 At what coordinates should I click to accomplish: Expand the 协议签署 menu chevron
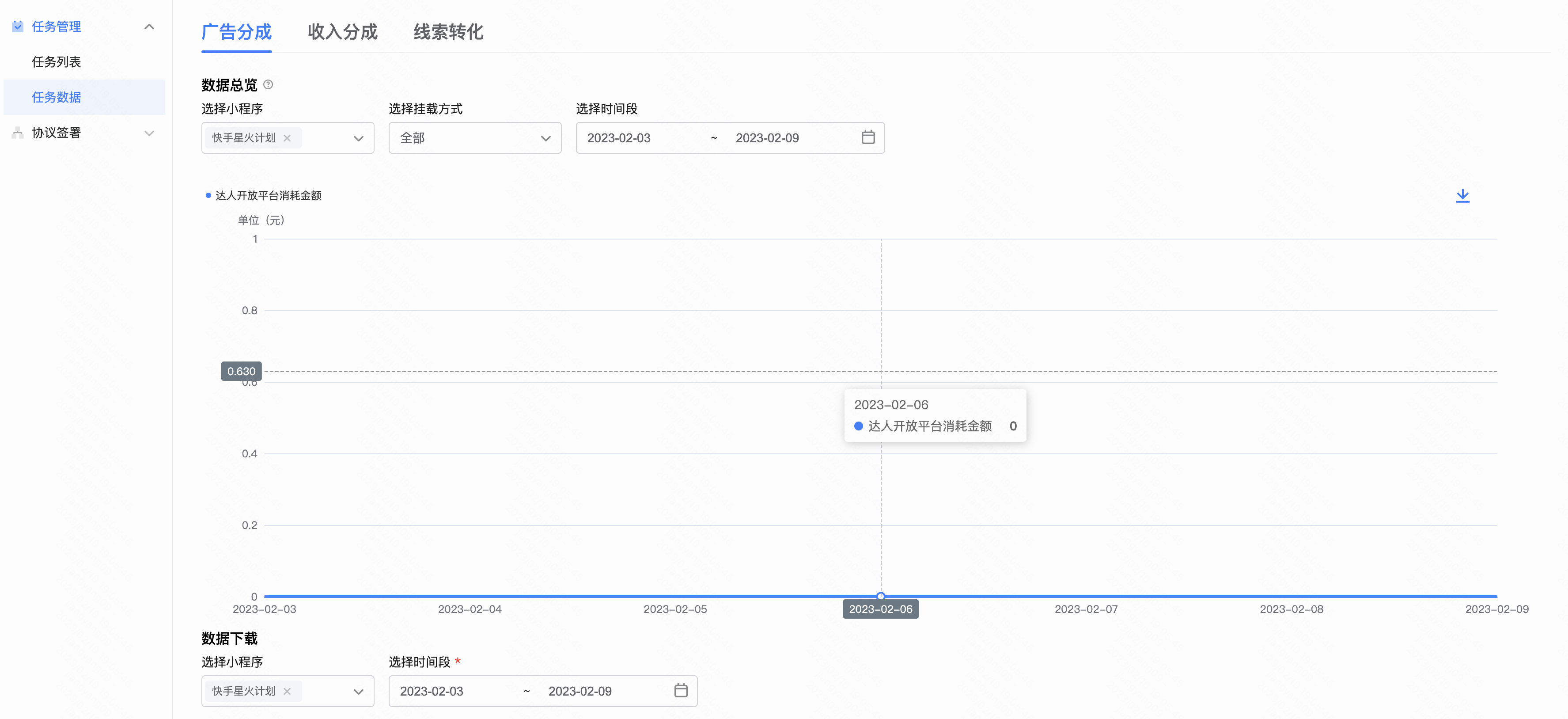149,133
